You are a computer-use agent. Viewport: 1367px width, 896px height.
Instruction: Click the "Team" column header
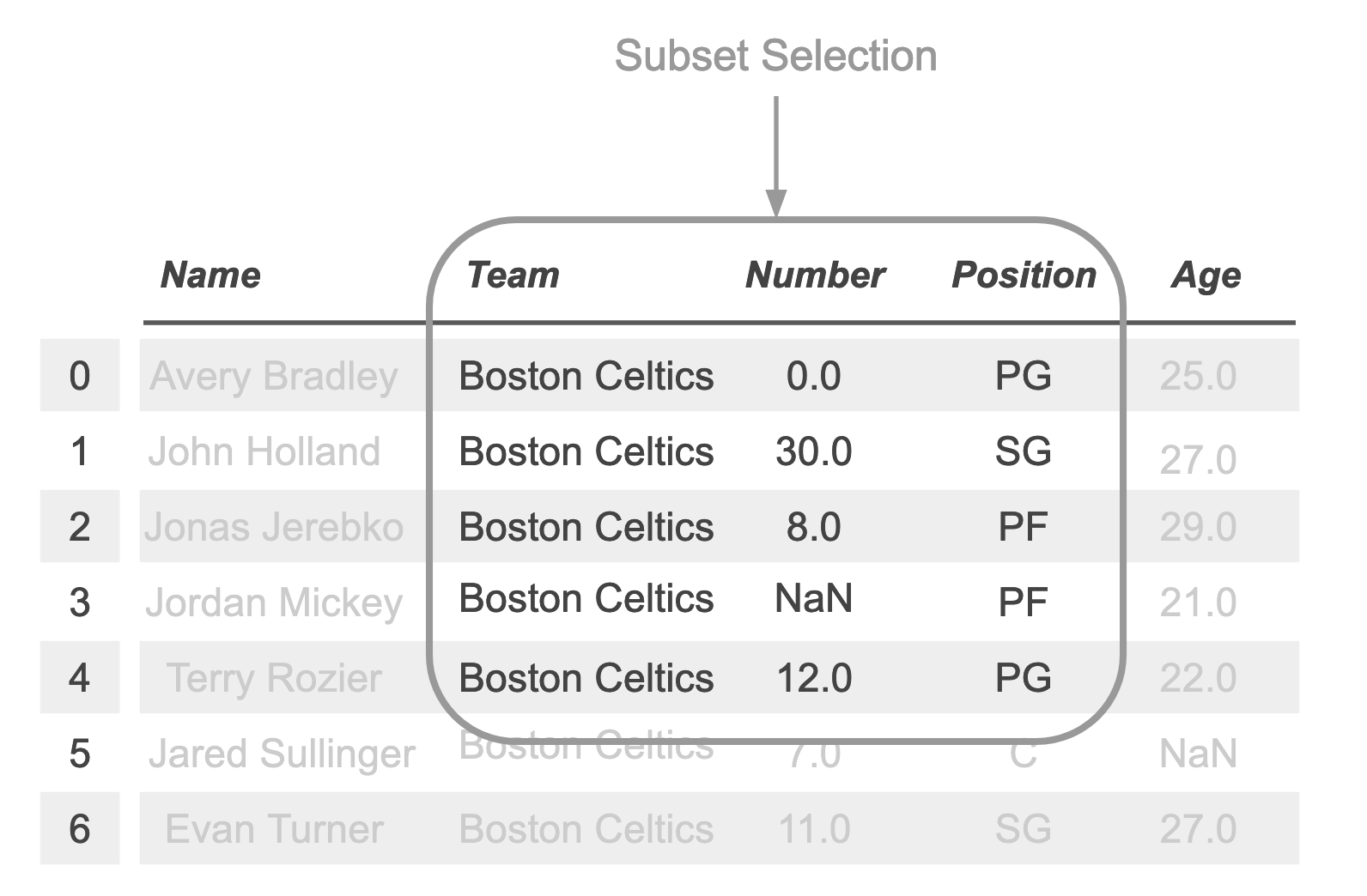513,275
